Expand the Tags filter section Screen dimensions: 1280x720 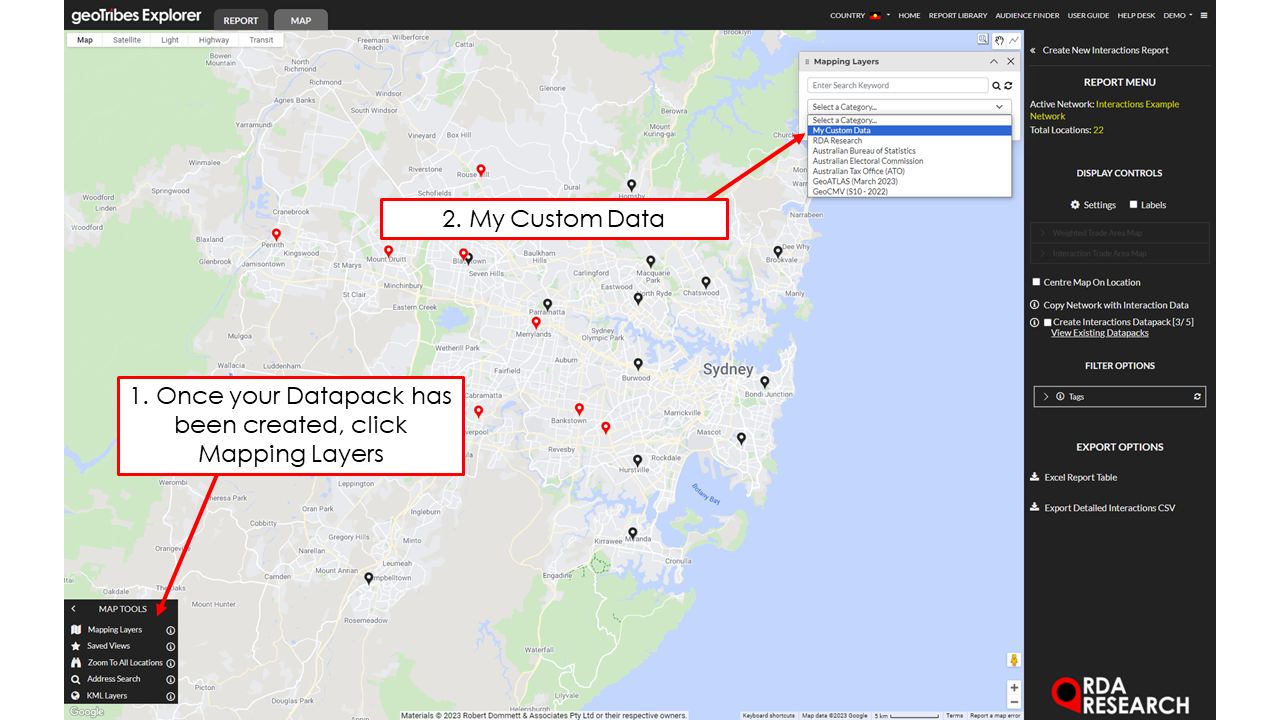coord(1046,397)
